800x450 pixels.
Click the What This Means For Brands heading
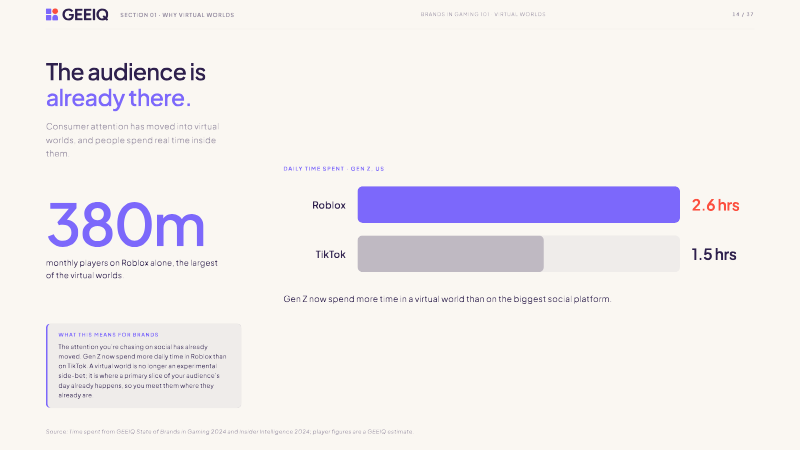pos(108,335)
